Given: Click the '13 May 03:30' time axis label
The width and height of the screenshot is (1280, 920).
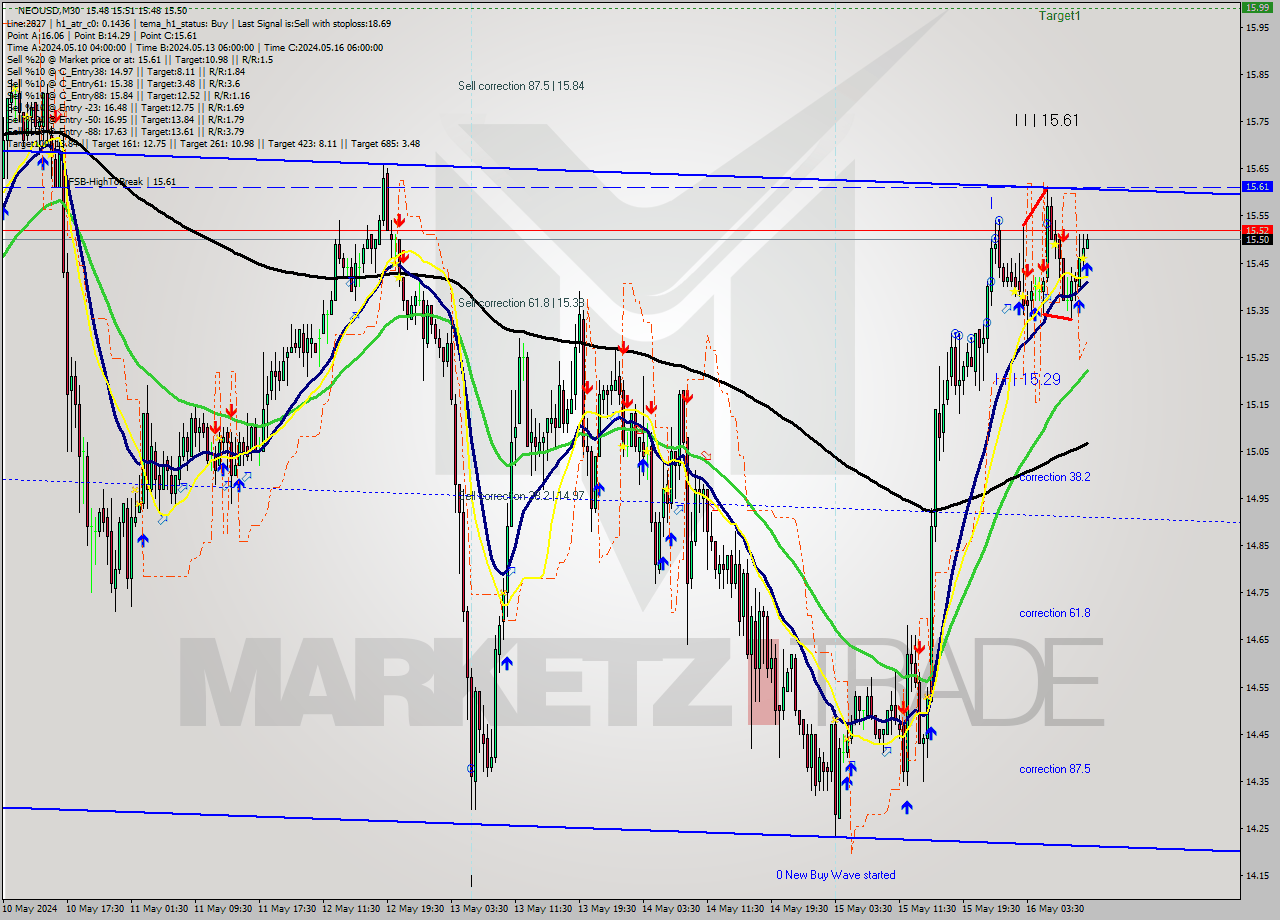Looking at the screenshot, I should coord(480,909).
